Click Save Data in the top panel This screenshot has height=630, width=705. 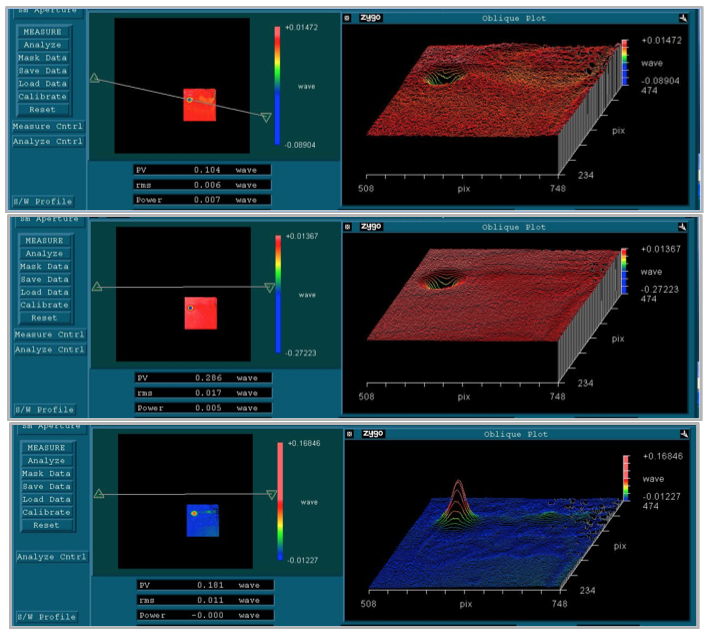[x=45, y=71]
